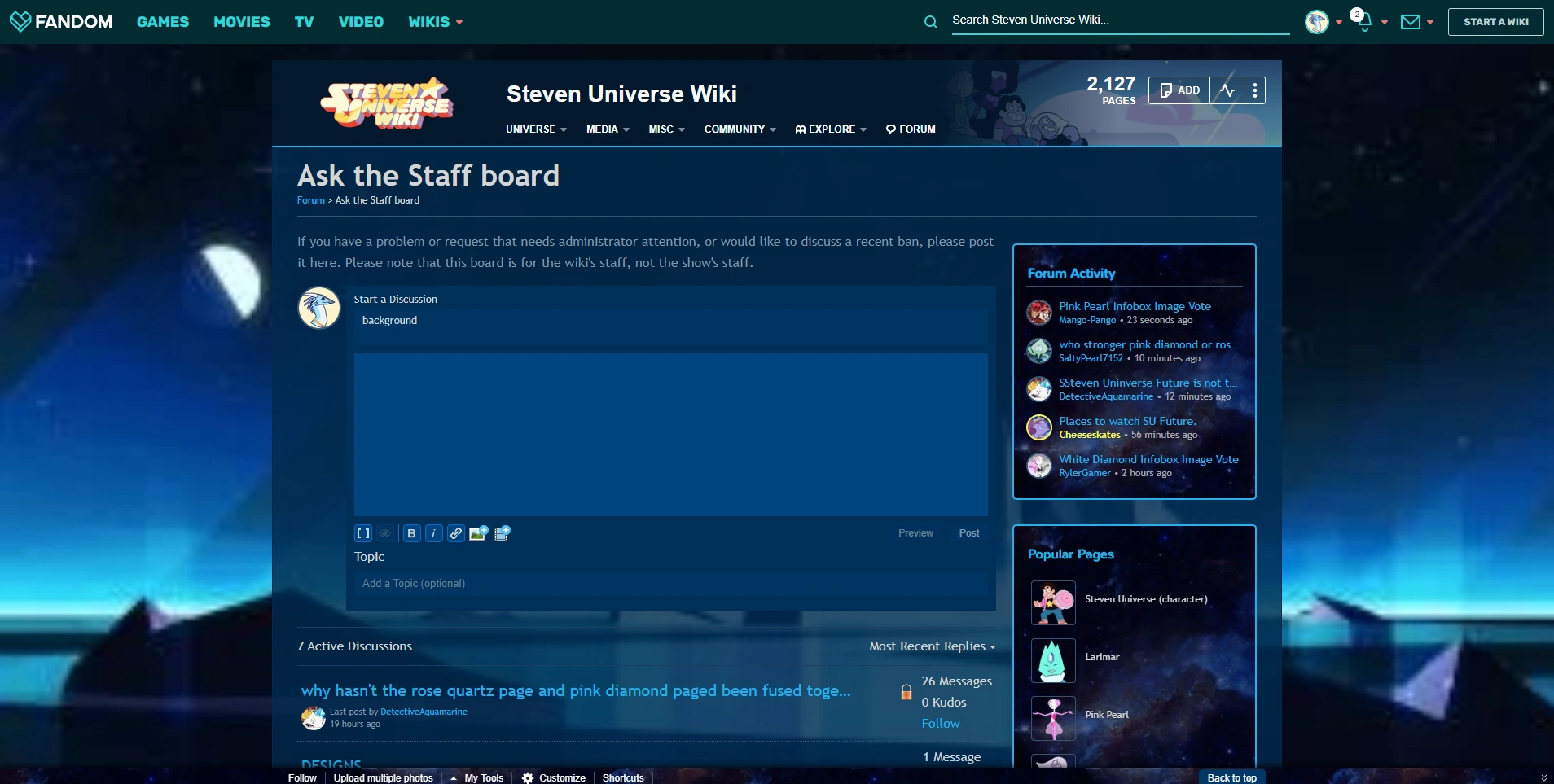The image size is (1554, 784).
Task: Click the search magnifier icon
Action: click(930, 22)
